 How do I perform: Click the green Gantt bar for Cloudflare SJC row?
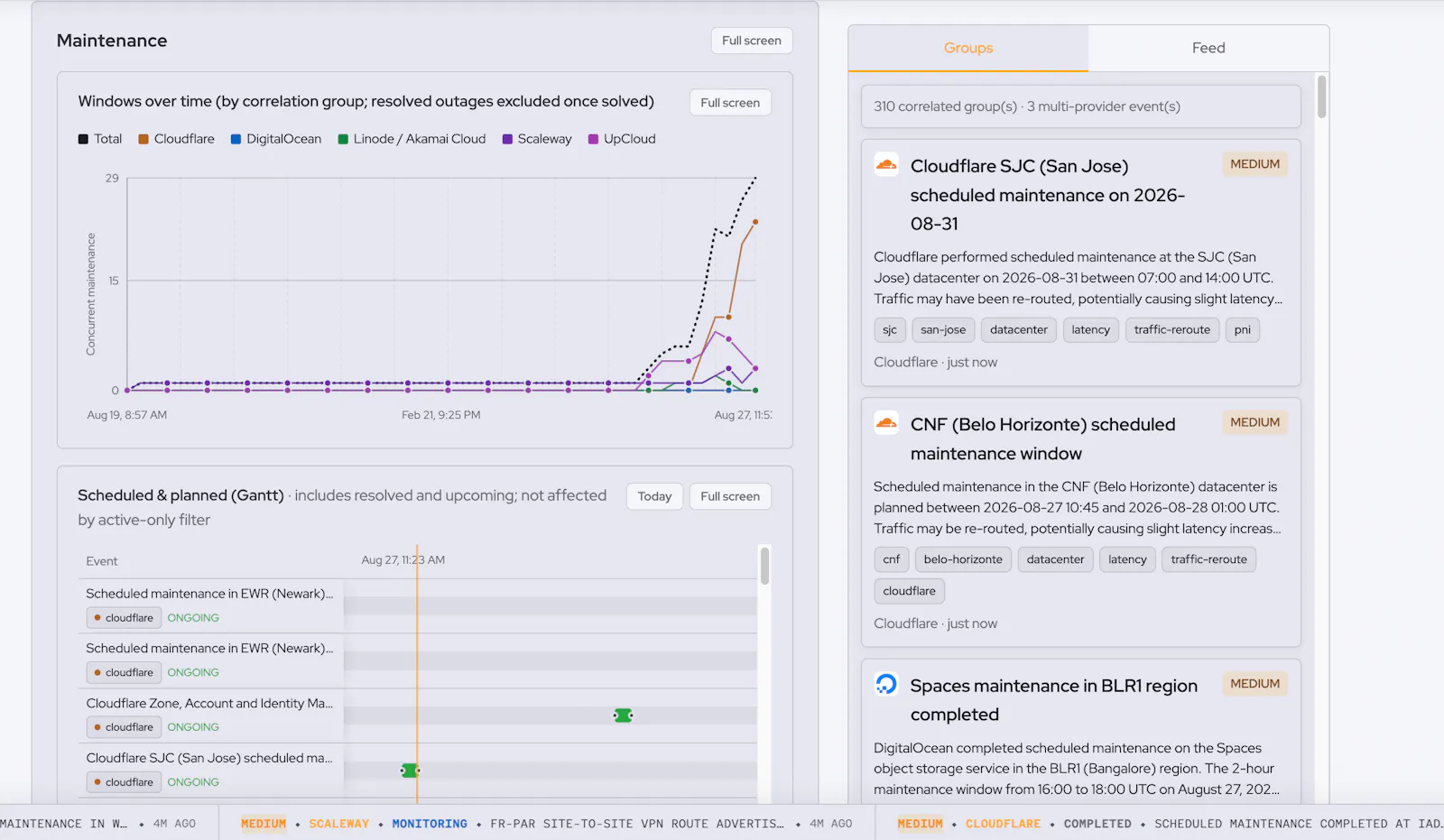pos(410,771)
